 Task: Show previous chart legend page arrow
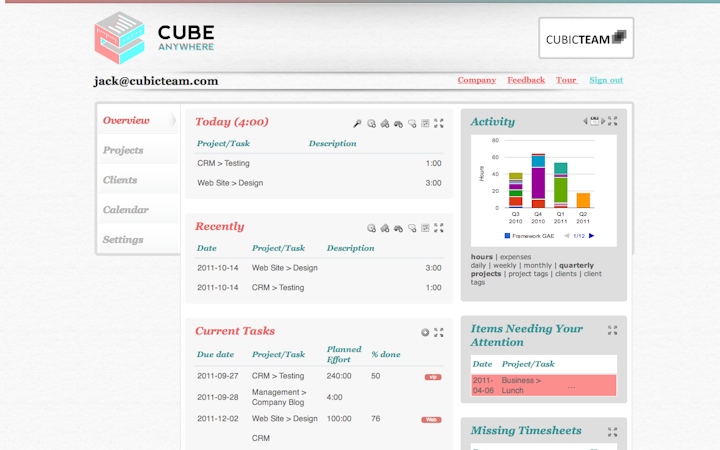pyautogui.click(x=567, y=236)
